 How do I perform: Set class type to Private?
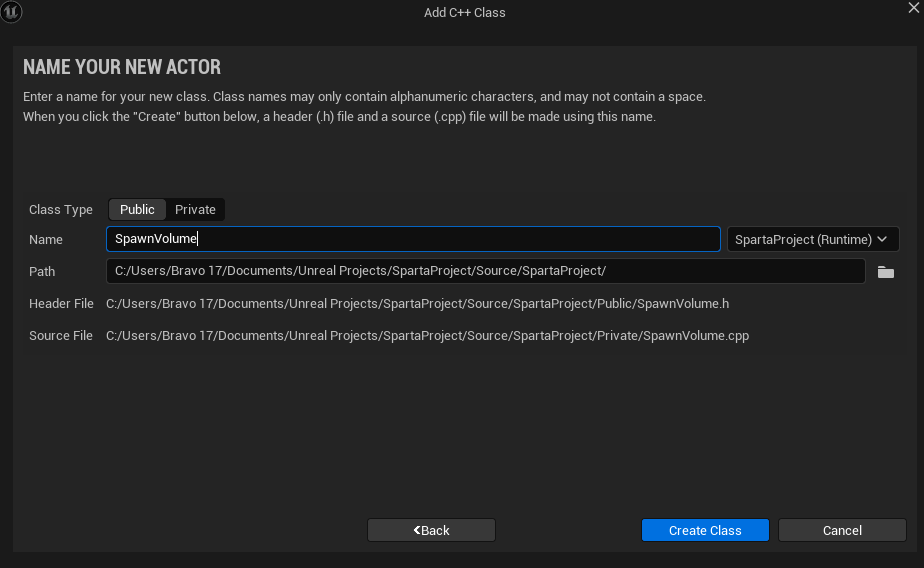point(195,210)
